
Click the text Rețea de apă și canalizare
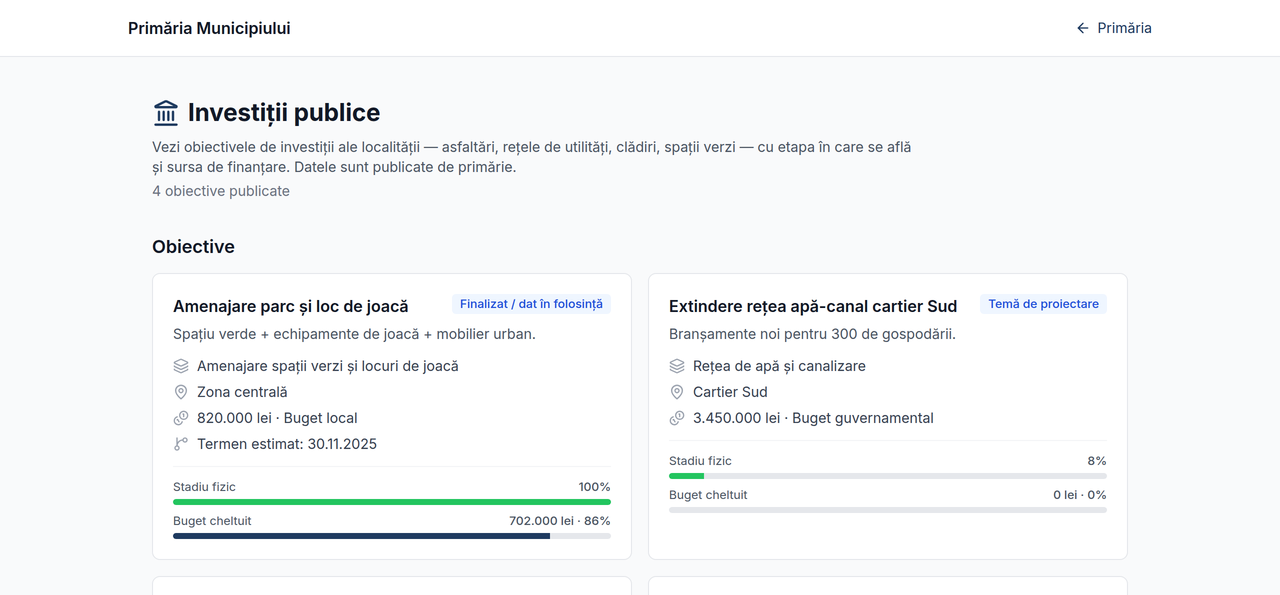(x=779, y=366)
